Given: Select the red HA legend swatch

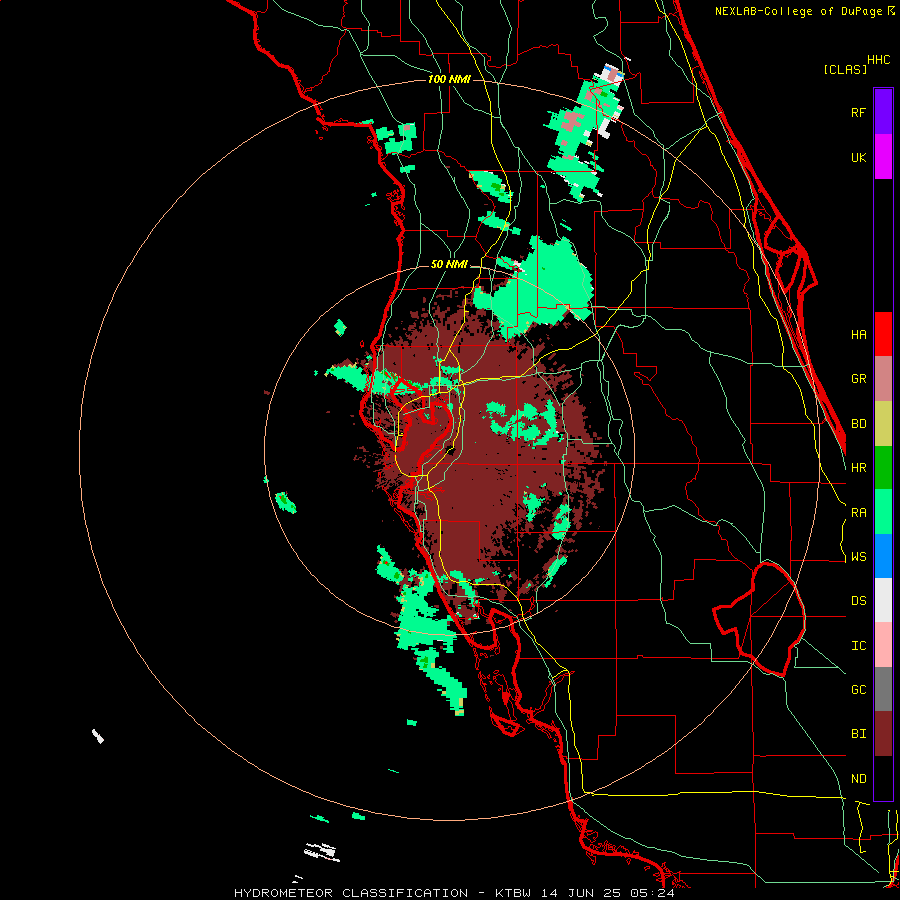Looking at the screenshot, I should (883, 334).
